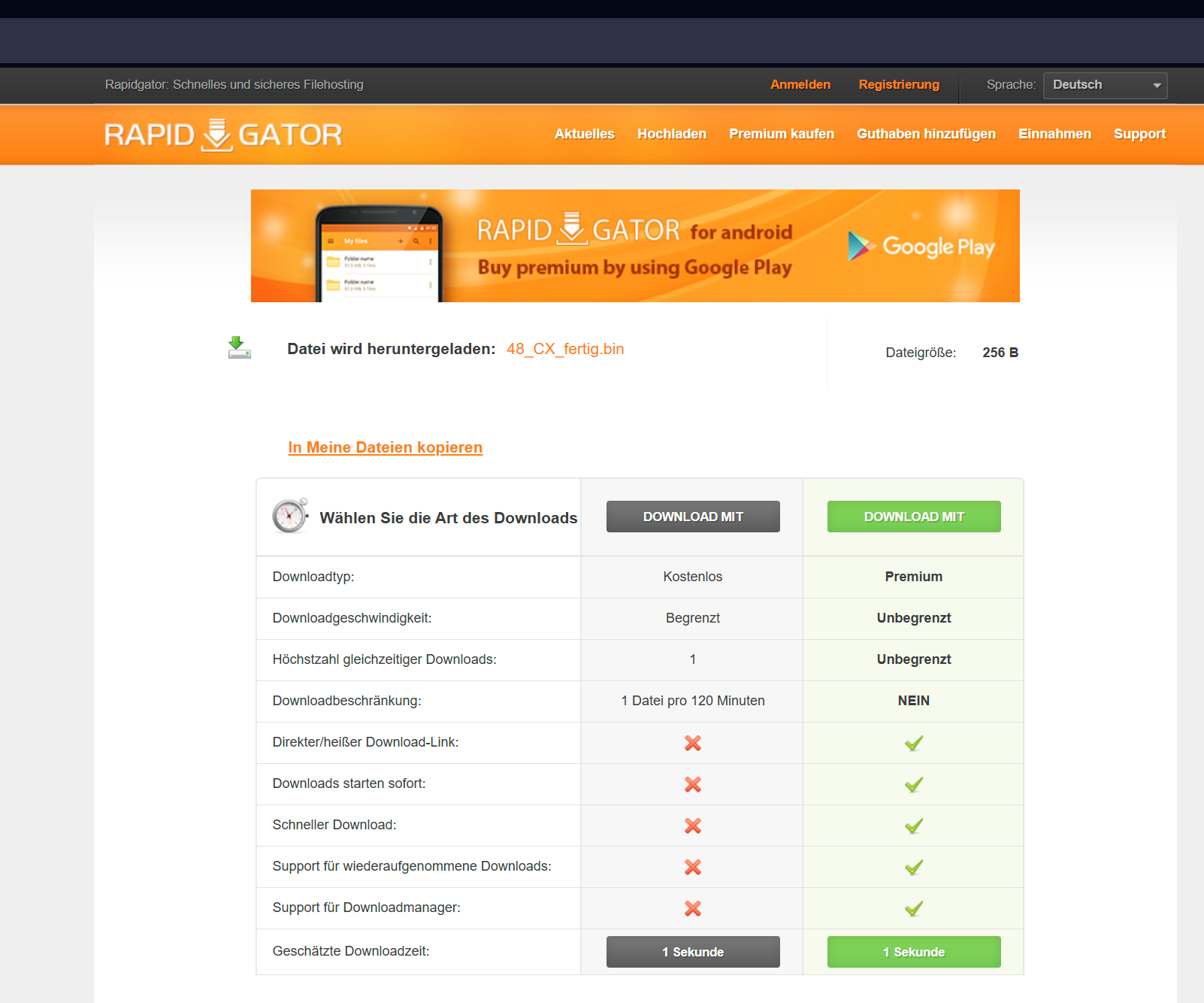Click the green DOWNLOAD MIT Premium button
Screen dimensions: 1204x1003
[913, 517]
